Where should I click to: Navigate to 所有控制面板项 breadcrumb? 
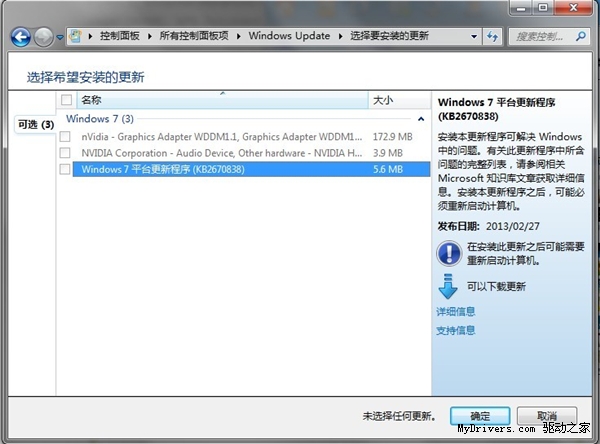pyautogui.click(x=194, y=36)
